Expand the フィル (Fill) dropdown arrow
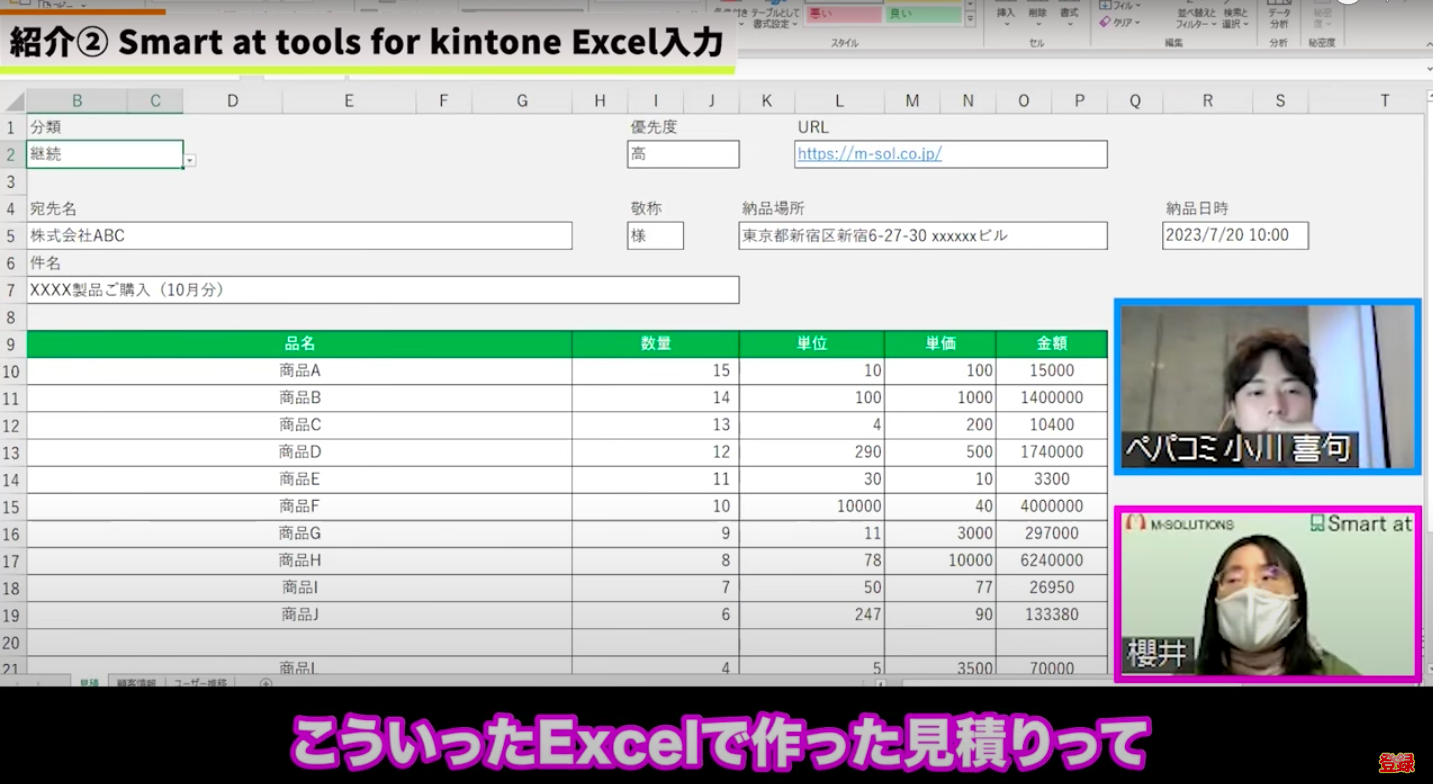 (x=1136, y=6)
